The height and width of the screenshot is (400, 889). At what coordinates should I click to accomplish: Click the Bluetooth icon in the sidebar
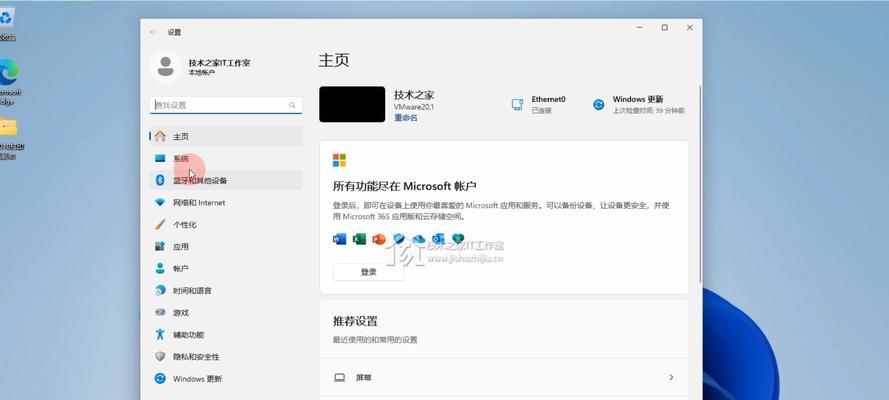160,180
